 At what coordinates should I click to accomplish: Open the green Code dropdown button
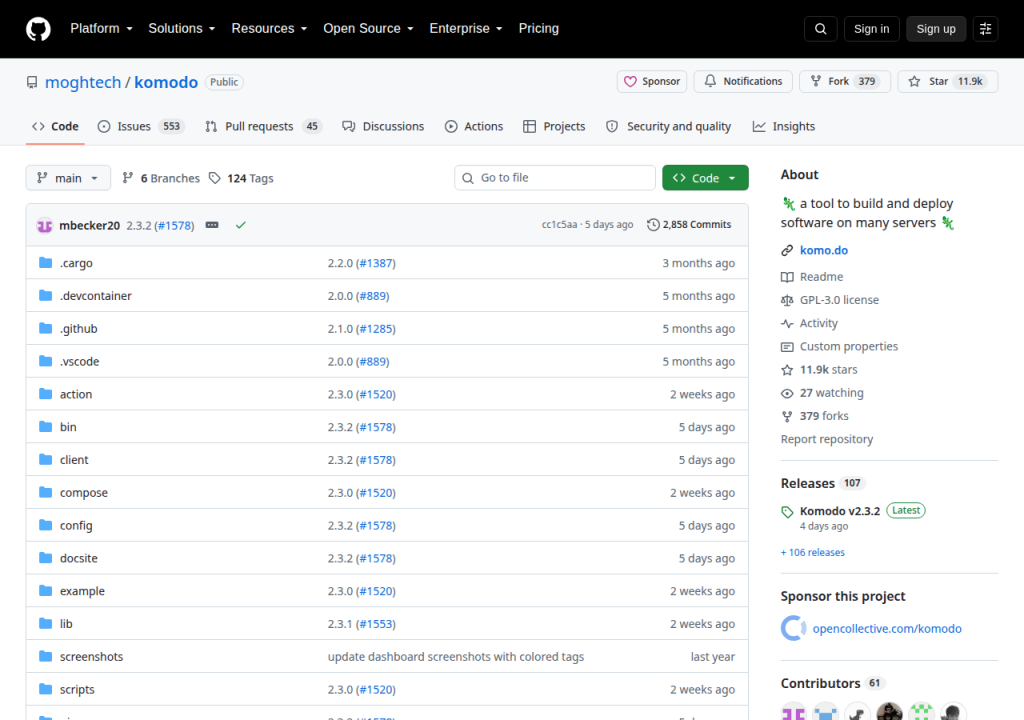pyautogui.click(x=705, y=178)
